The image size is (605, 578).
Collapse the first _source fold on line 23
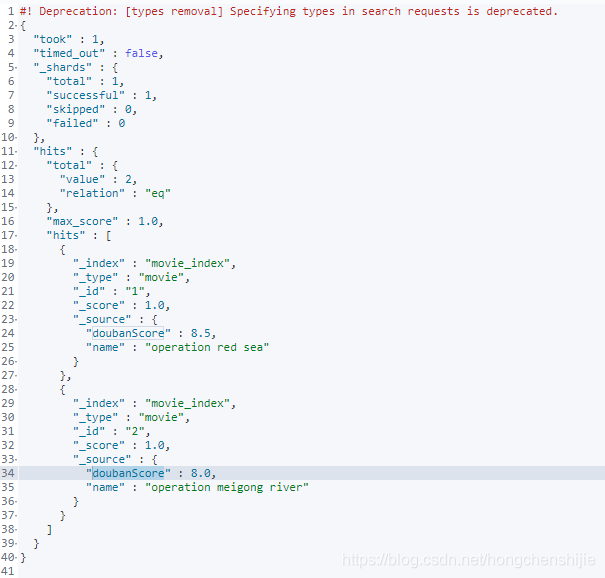[x=16, y=319]
